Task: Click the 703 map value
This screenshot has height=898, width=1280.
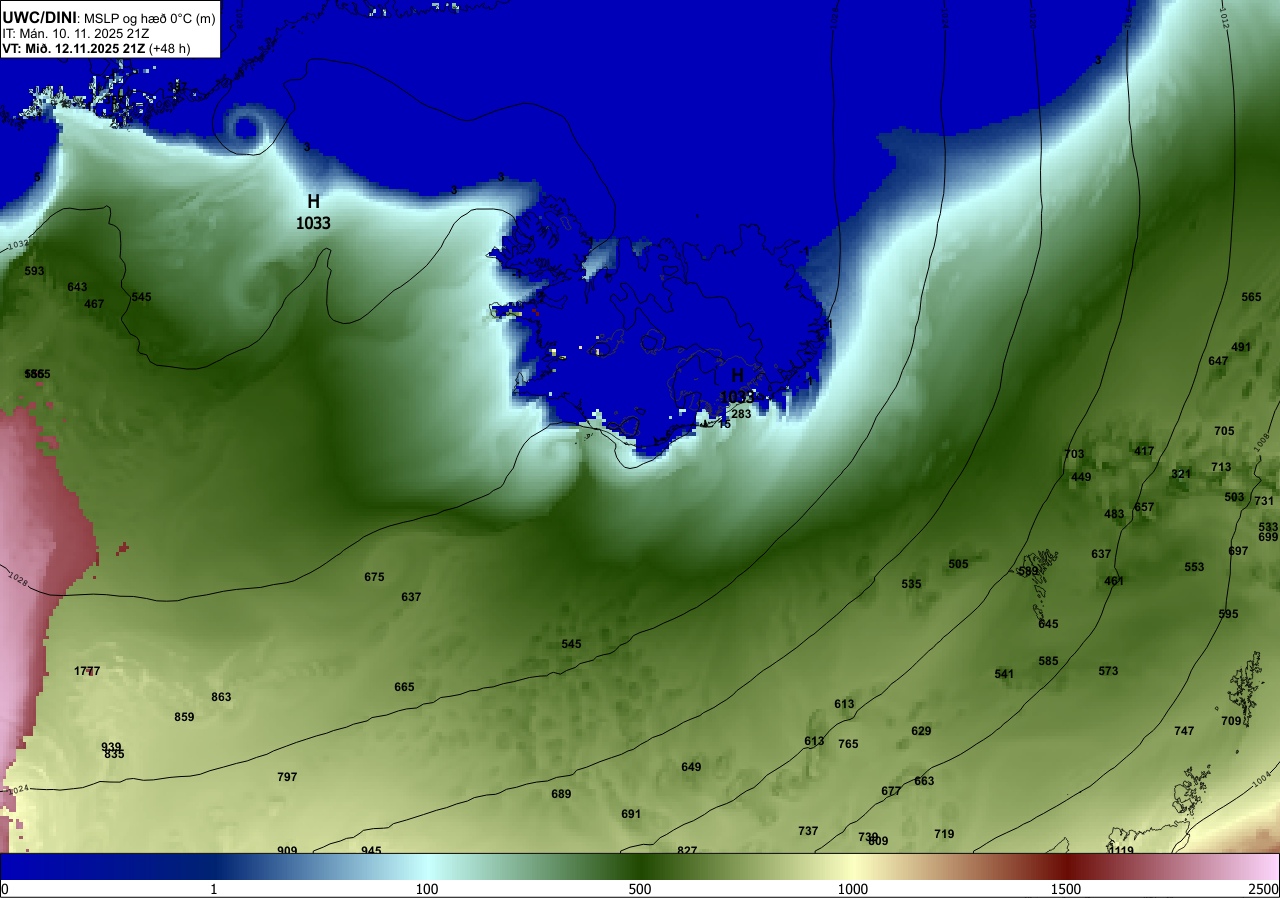Action: (x=1074, y=454)
